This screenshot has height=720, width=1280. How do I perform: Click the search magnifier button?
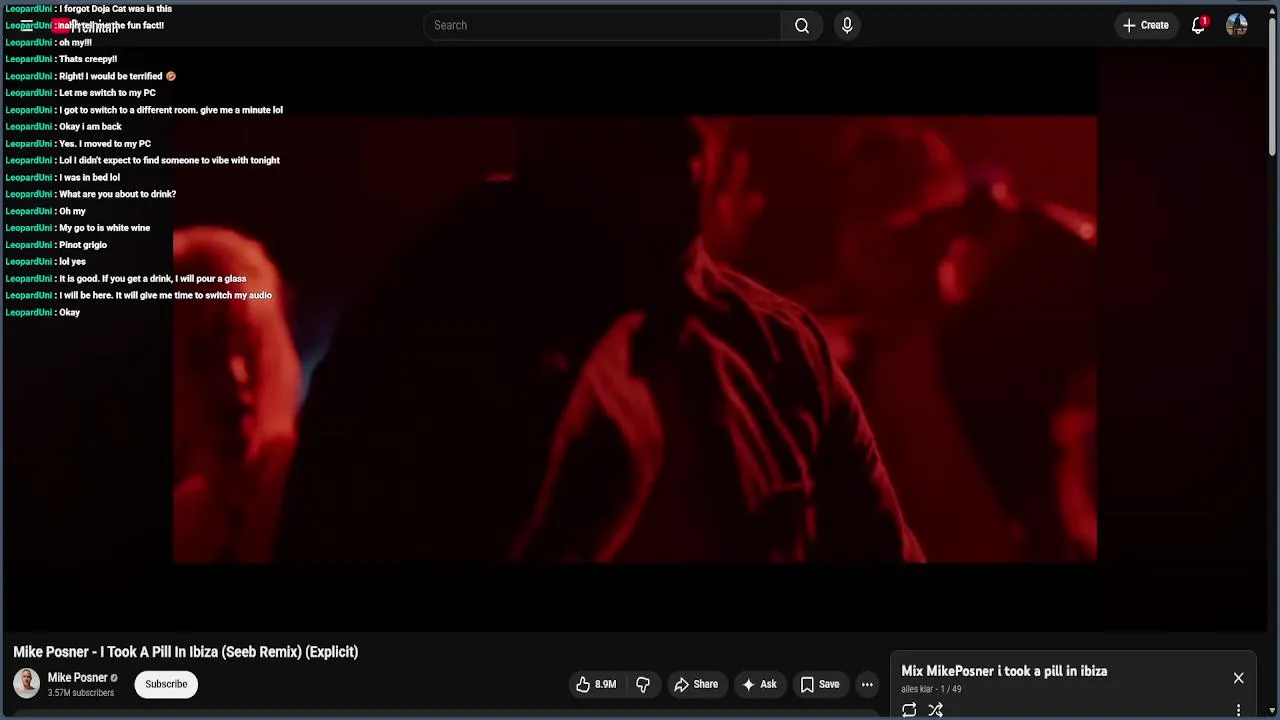(801, 25)
